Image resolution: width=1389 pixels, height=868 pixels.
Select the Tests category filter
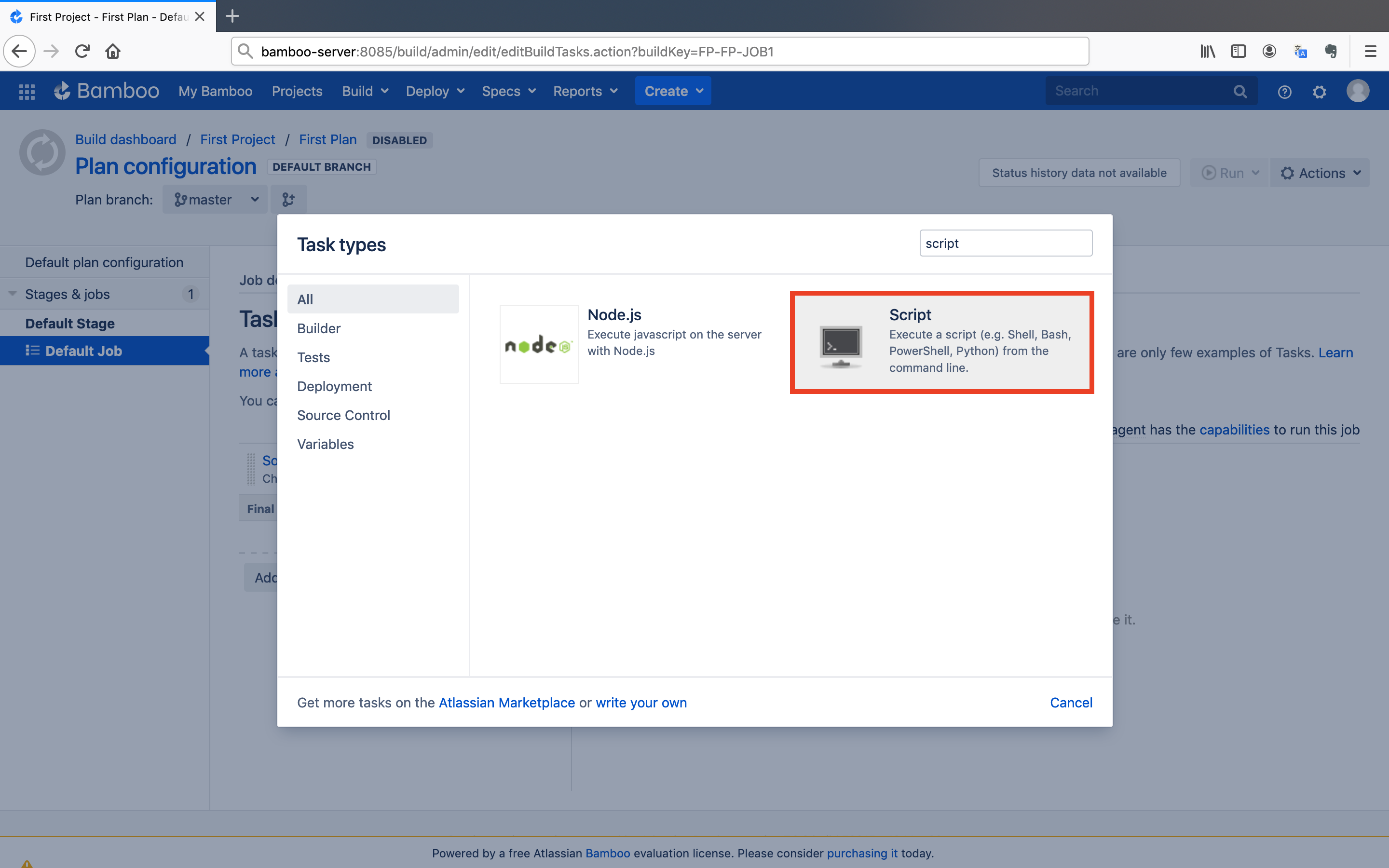313,357
